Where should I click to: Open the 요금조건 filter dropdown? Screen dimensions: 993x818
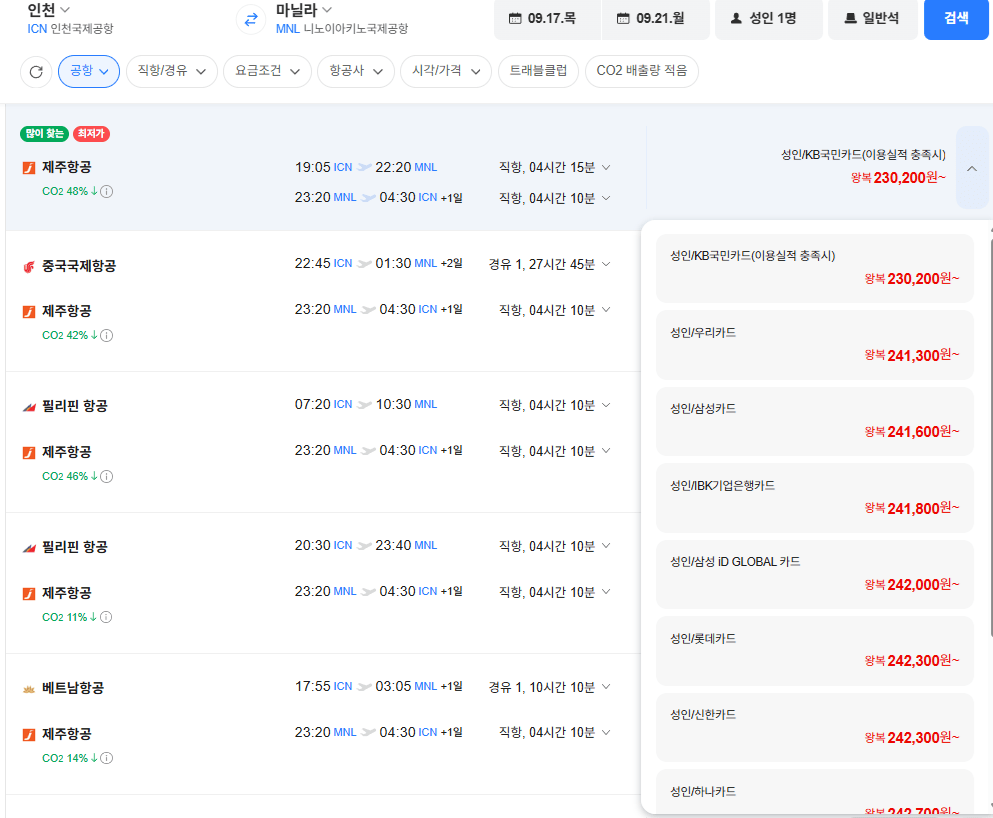pyautogui.click(x=267, y=71)
